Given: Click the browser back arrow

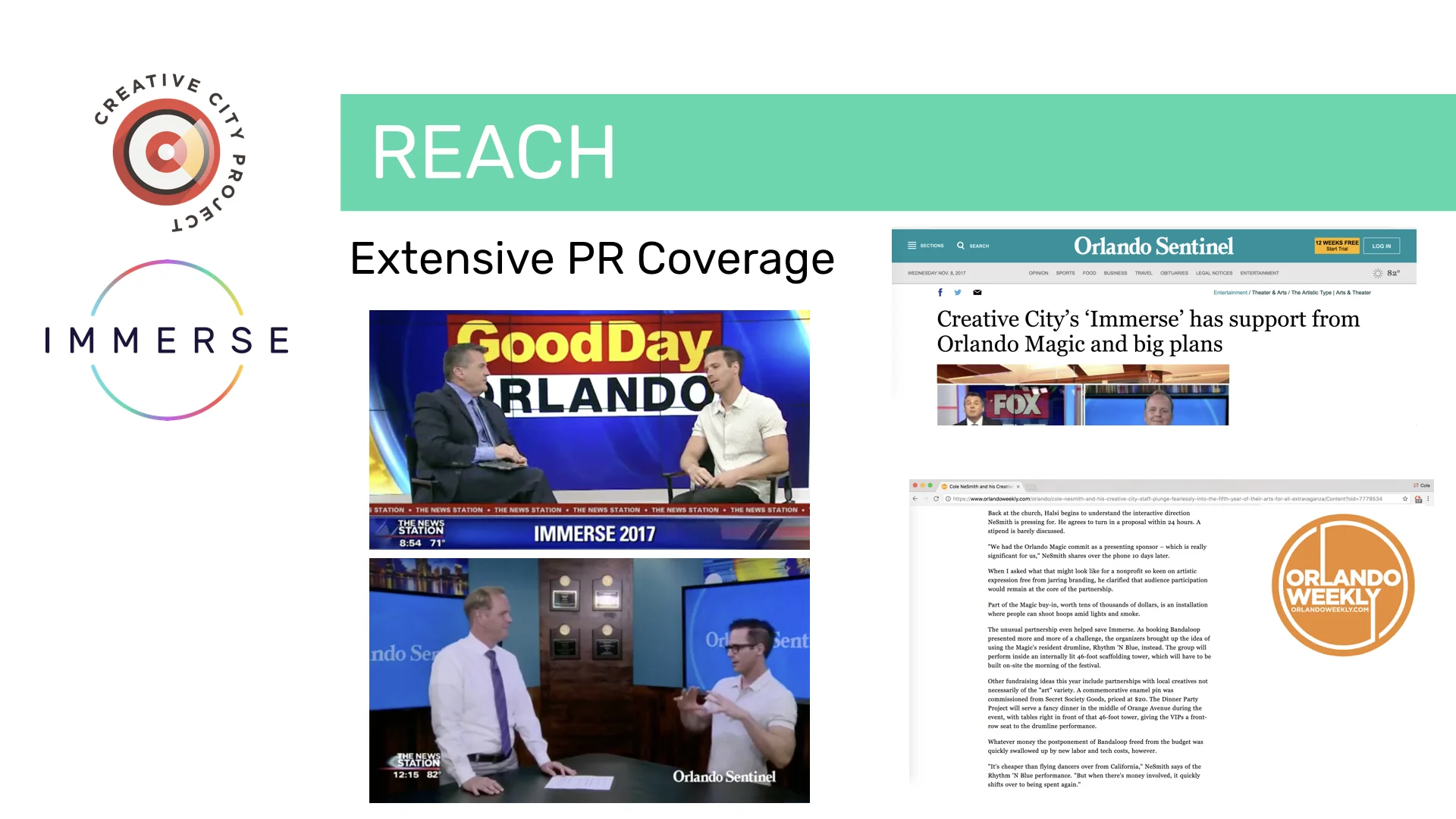Looking at the screenshot, I should click(x=915, y=499).
